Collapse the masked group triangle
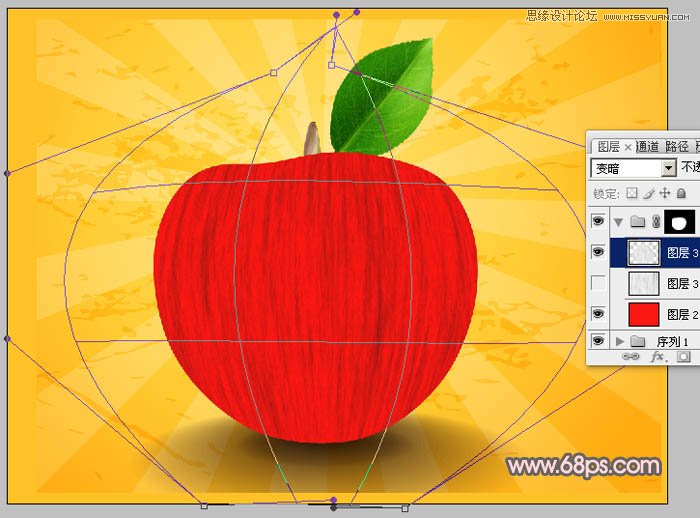 click(618, 222)
